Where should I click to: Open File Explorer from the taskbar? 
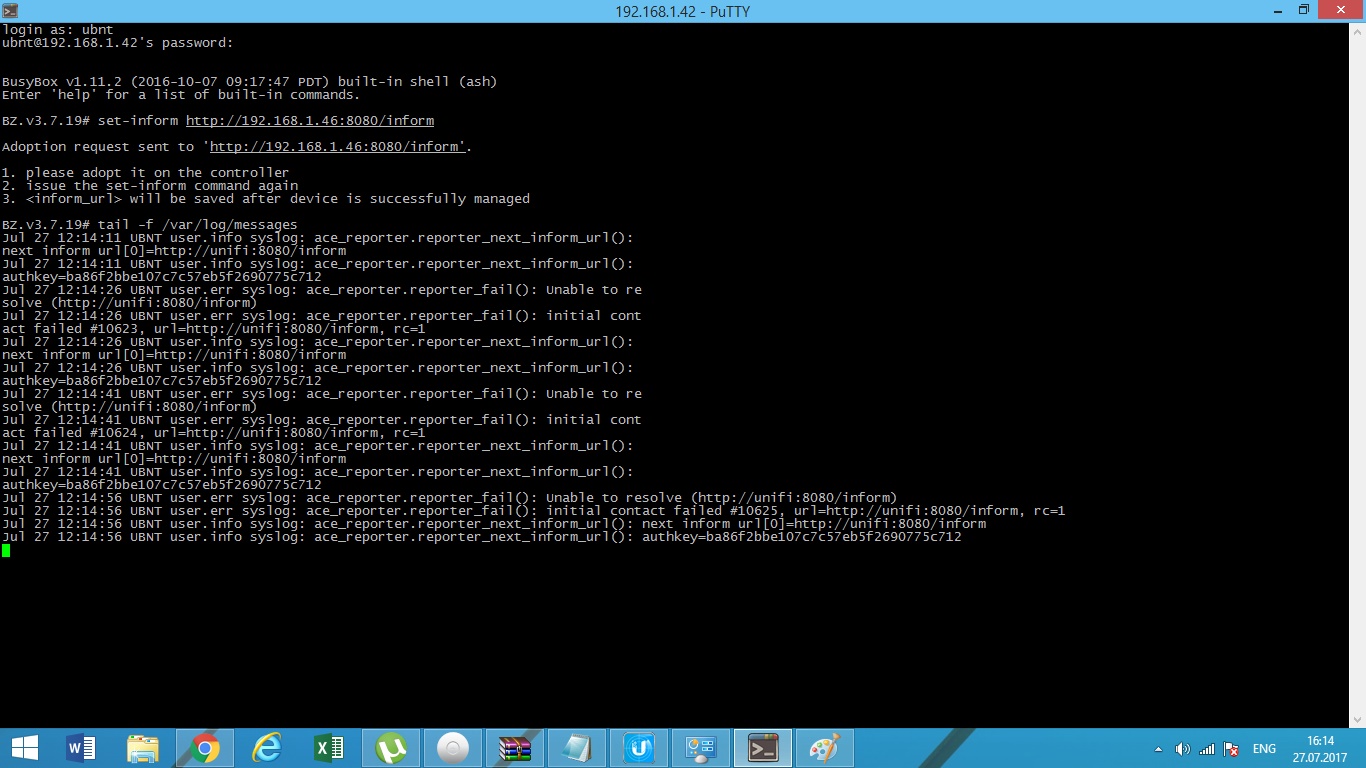pos(143,748)
